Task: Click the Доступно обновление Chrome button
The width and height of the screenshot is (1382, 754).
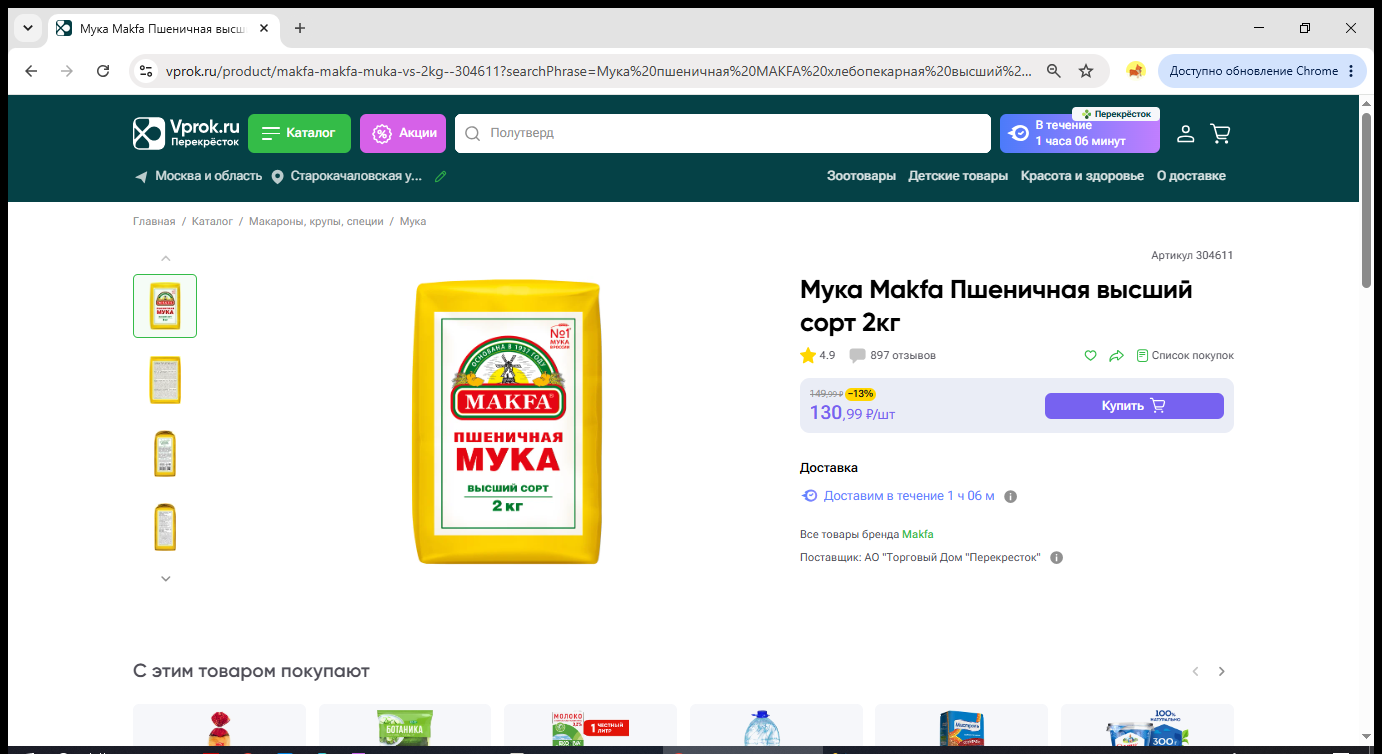Action: pyautogui.click(x=1262, y=71)
